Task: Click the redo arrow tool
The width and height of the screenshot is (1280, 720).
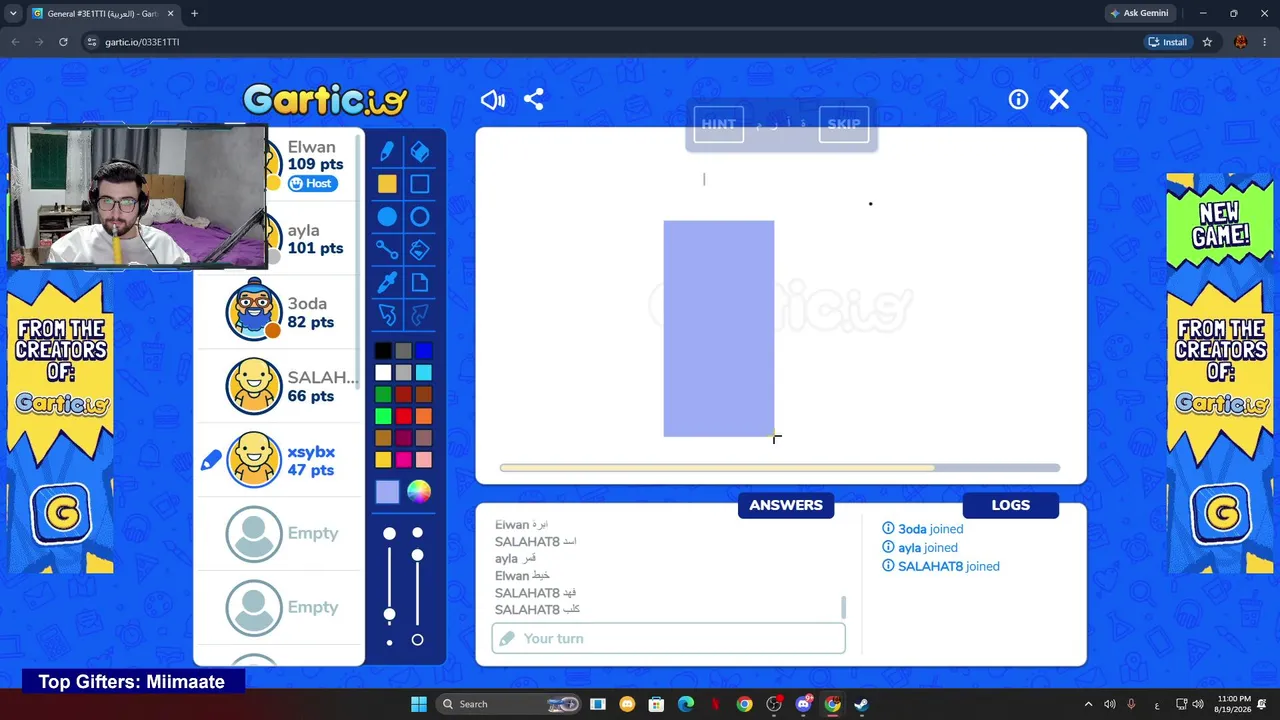Action: pyautogui.click(x=420, y=316)
